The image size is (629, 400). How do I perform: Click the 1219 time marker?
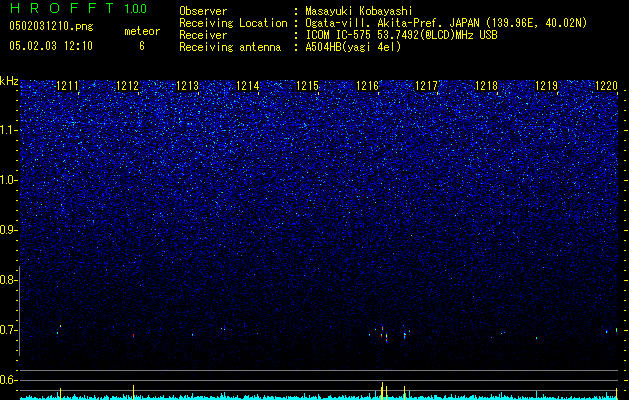click(546, 86)
